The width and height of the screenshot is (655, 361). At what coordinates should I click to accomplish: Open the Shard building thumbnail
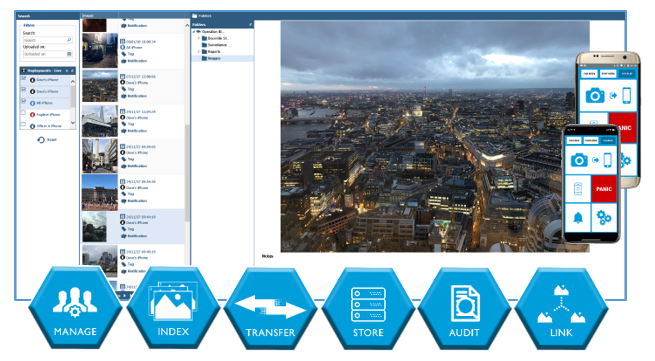(100, 121)
